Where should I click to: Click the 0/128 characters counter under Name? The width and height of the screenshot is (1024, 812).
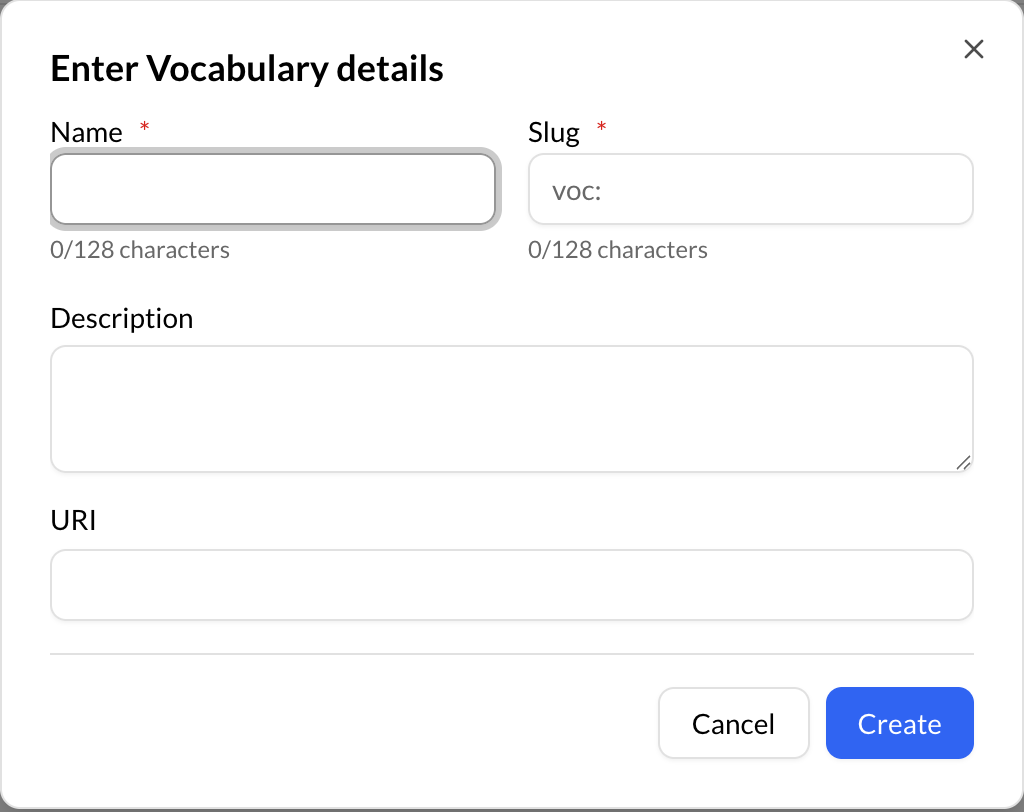(140, 249)
